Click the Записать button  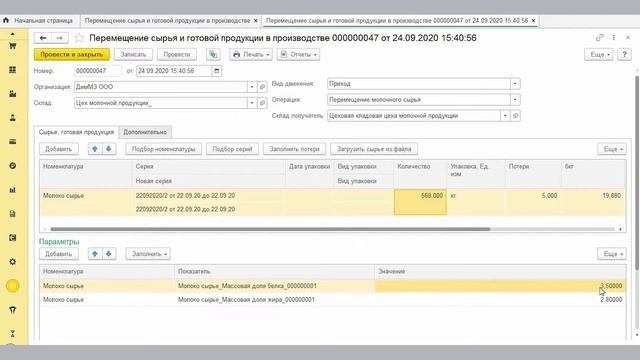[133, 54]
